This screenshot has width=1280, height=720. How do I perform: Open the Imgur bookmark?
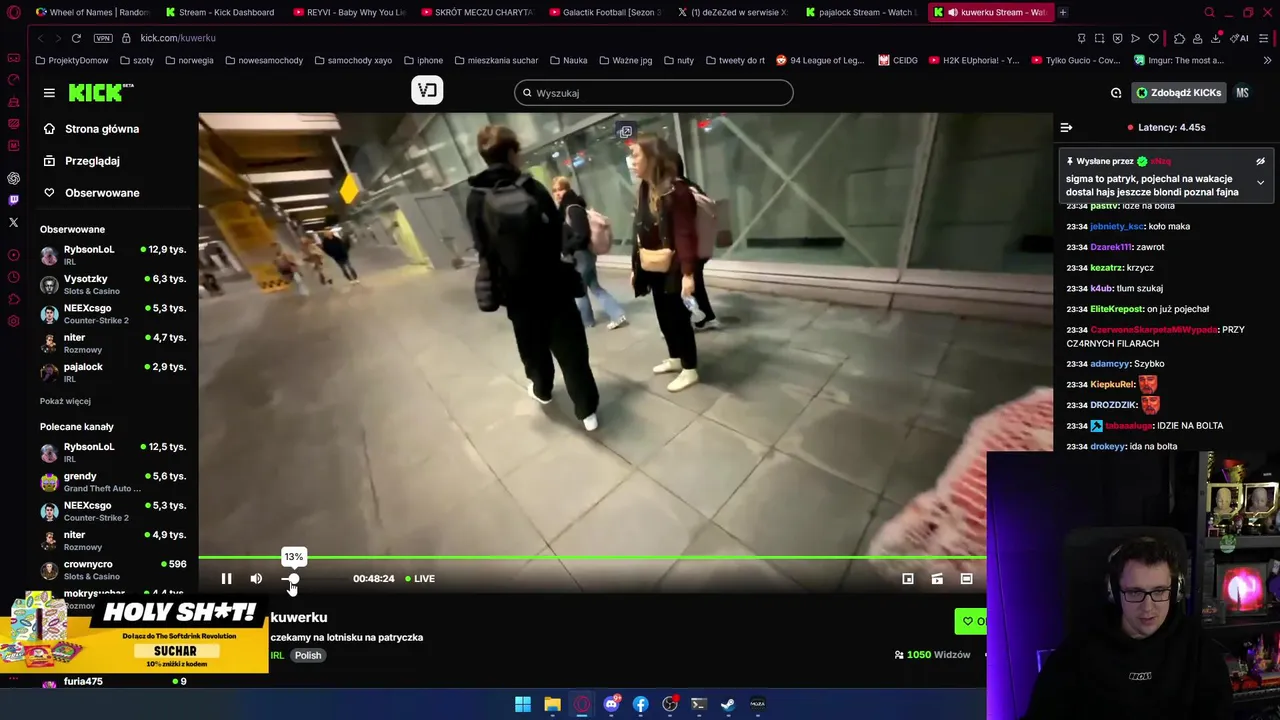tap(1178, 60)
